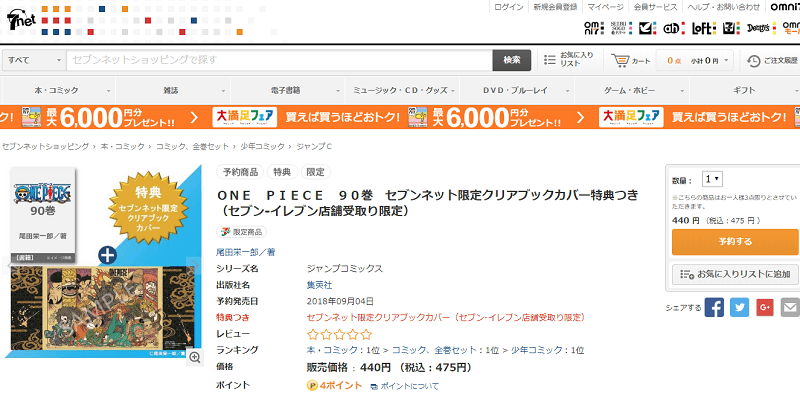Expand the cart subtotal dropdown
The width and height of the screenshot is (800, 393).
coord(726,61)
